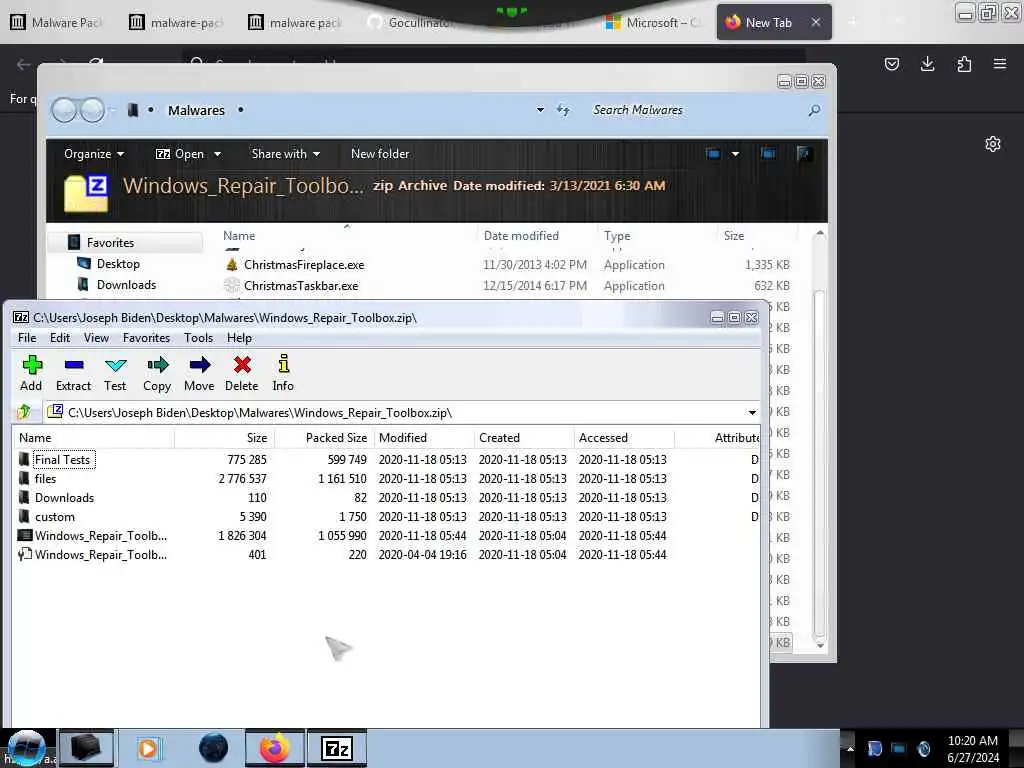Viewport: 1024px width, 768px height.
Task: Switch to the Goculinator browser tab
Action: click(x=411, y=22)
